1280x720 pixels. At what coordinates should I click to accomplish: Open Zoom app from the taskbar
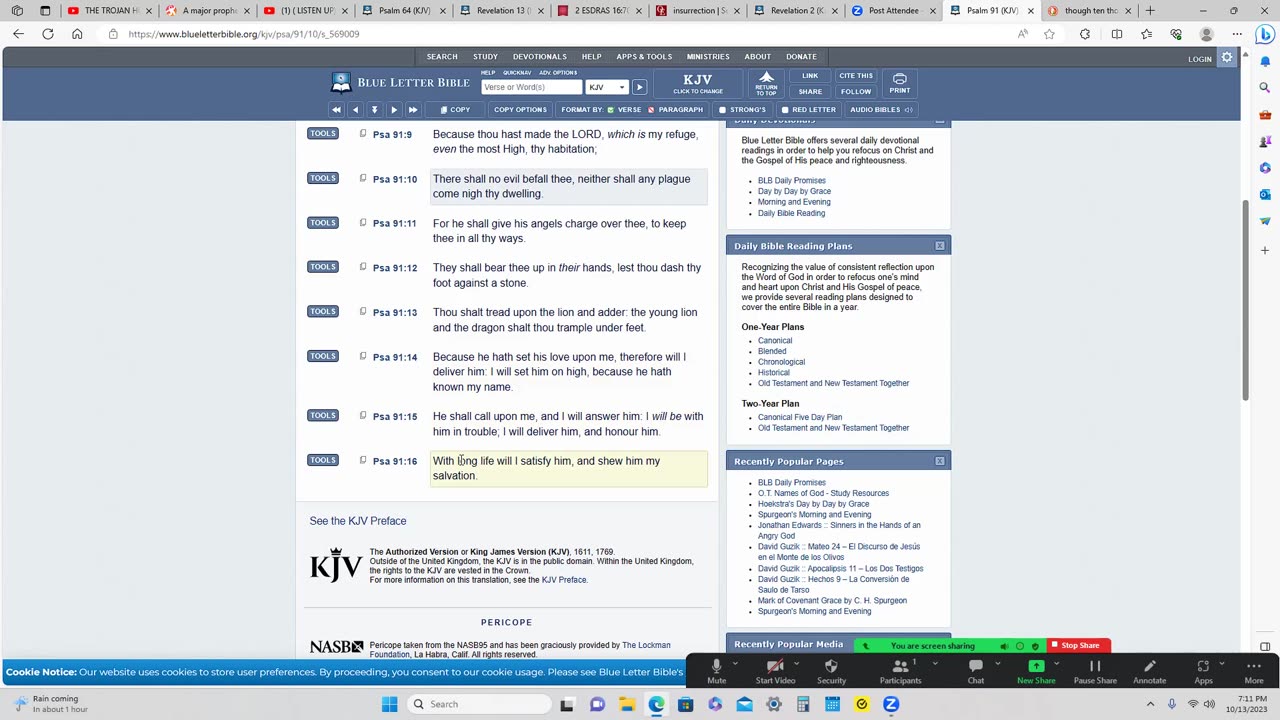coord(891,704)
